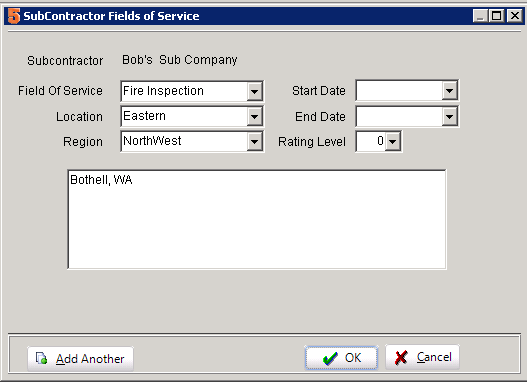This screenshot has height=382, width=527.
Task: Maximize the SubContractor Fields of Service window
Action: pos(497,16)
